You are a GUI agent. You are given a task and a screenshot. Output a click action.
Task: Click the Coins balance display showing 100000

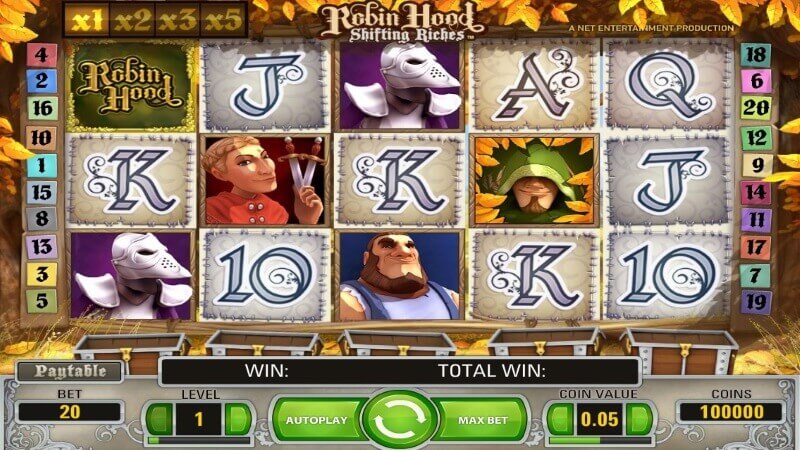click(731, 412)
